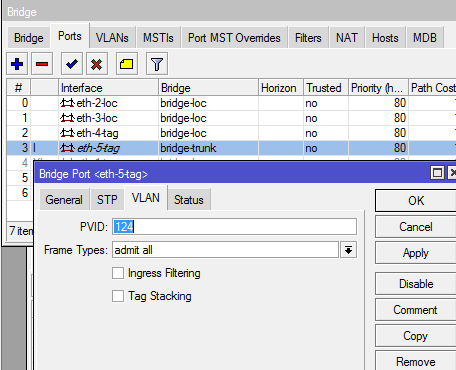Open the Hosts tab

[385, 38]
